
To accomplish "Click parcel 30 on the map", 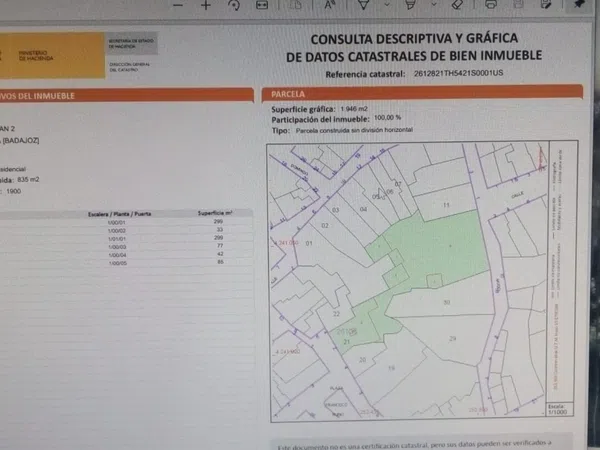I will click(447, 302).
